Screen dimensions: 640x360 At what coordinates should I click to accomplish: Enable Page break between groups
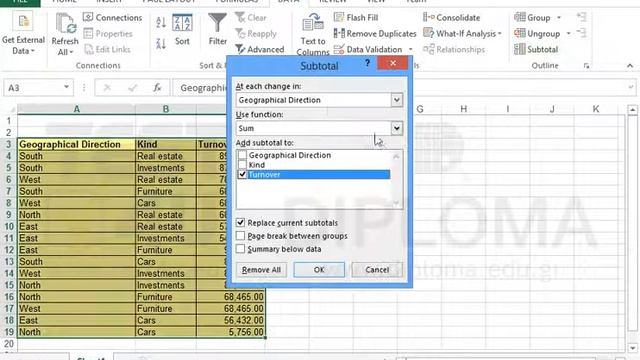pyautogui.click(x=240, y=236)
